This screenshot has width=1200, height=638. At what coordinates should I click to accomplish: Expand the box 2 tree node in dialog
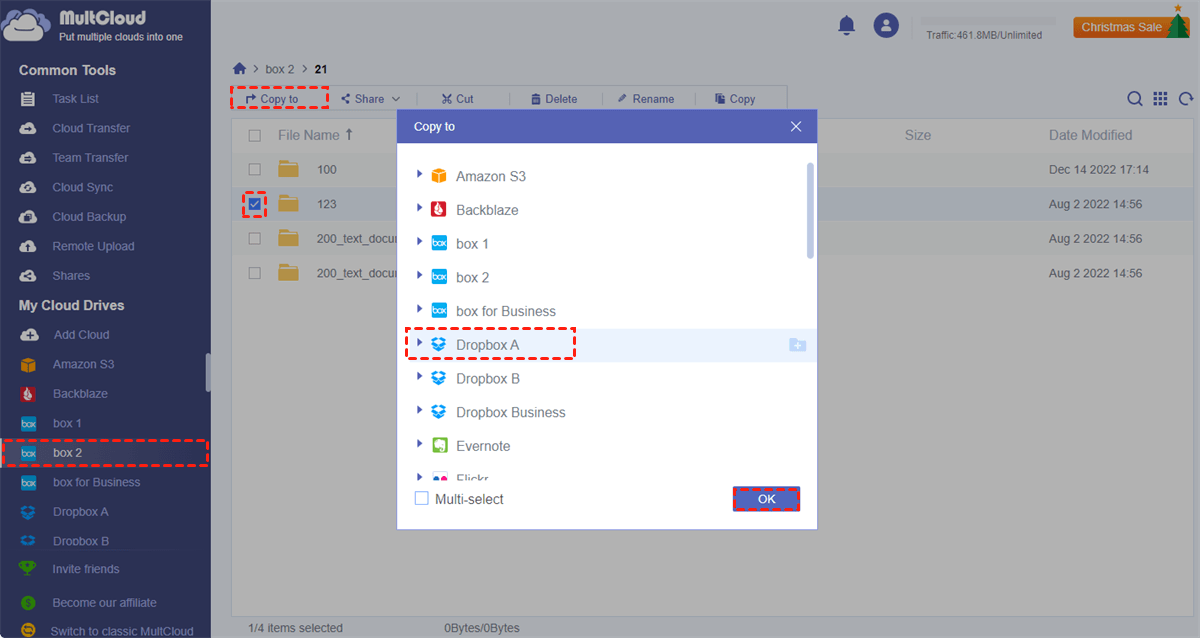pyautogui.click(x=419, y=276)
